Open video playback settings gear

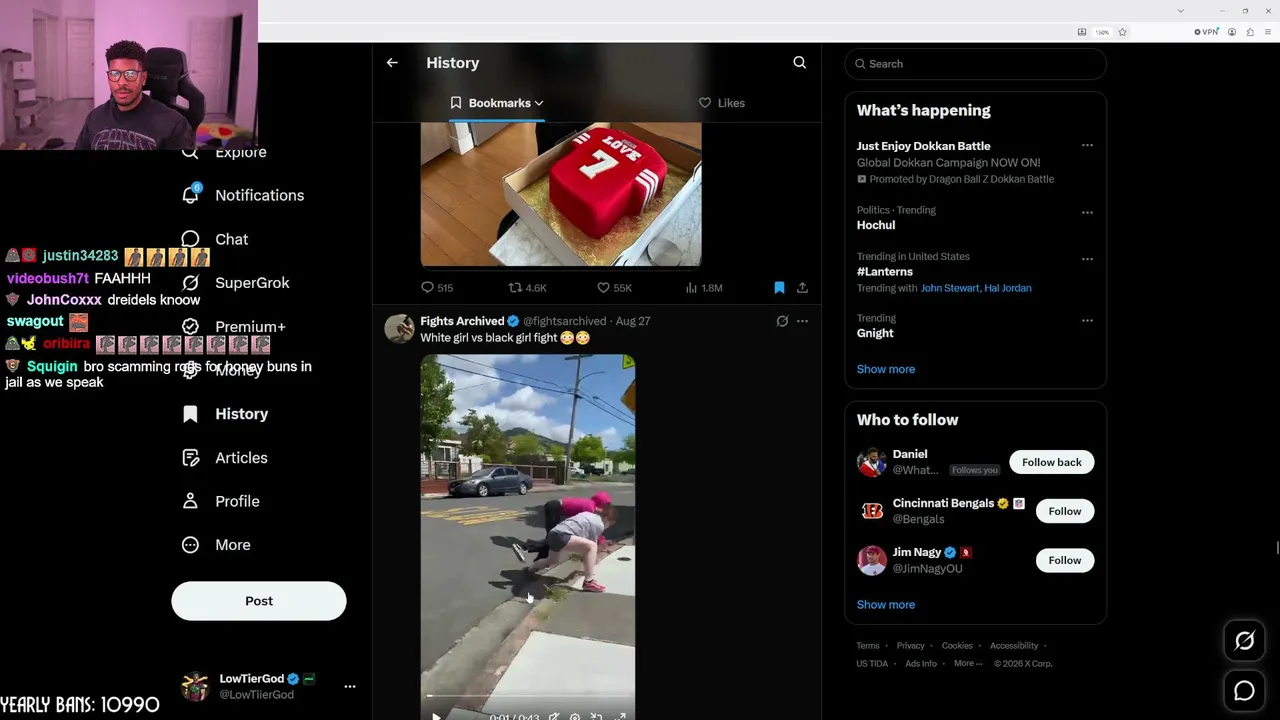(x=575, y=716)
